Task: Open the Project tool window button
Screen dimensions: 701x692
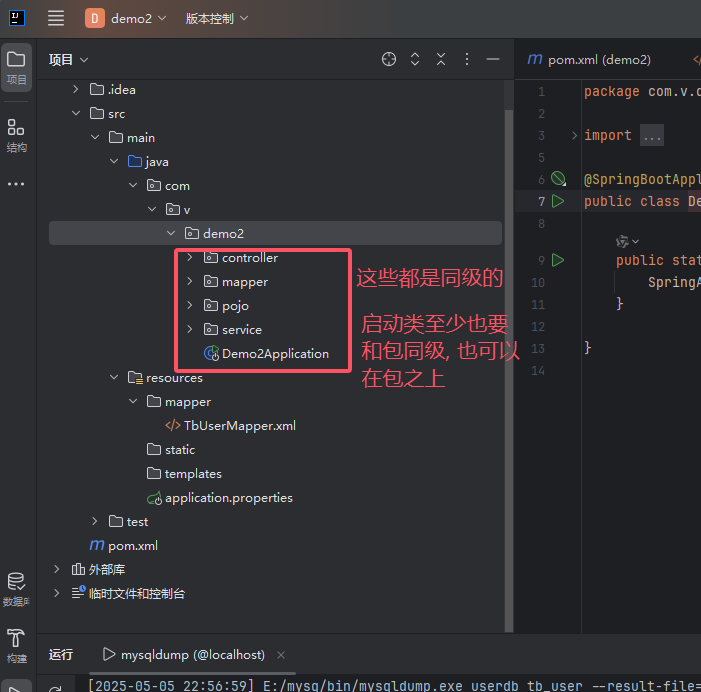Action: [x=17, y=68]
